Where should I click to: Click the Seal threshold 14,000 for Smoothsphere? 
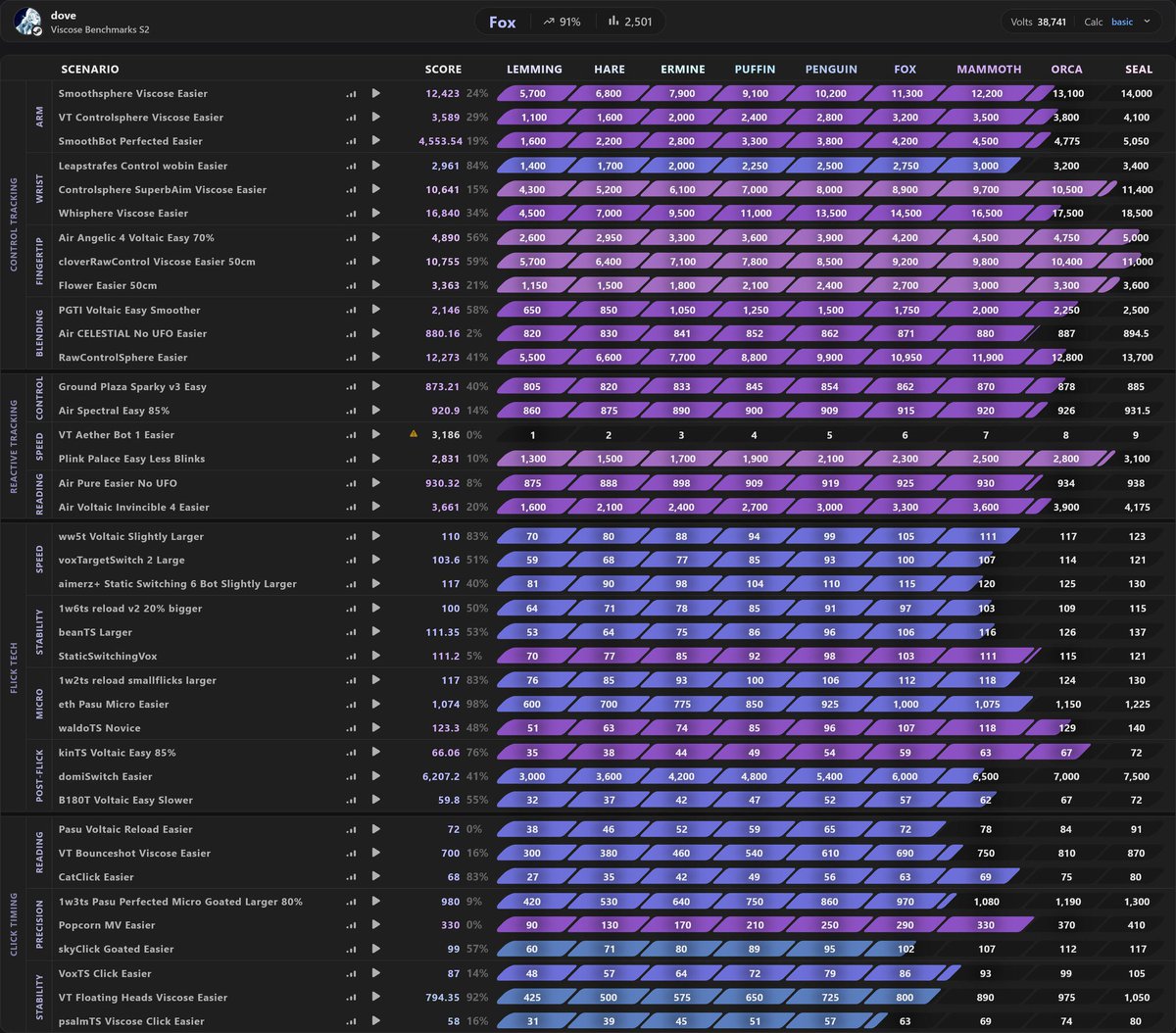coord(1137,94)
